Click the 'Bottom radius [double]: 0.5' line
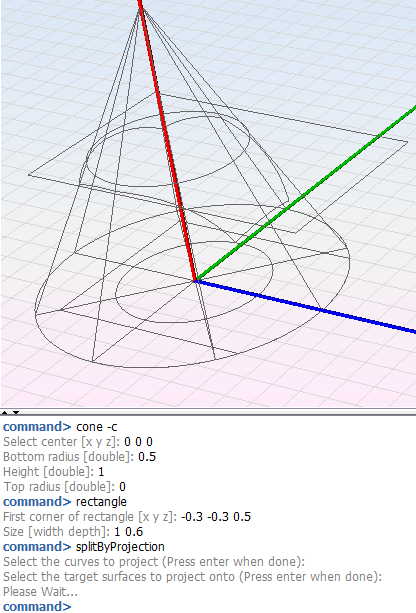The width and height of the screenshot is (416, 613). pyautogui.click(x=79, y=457)
